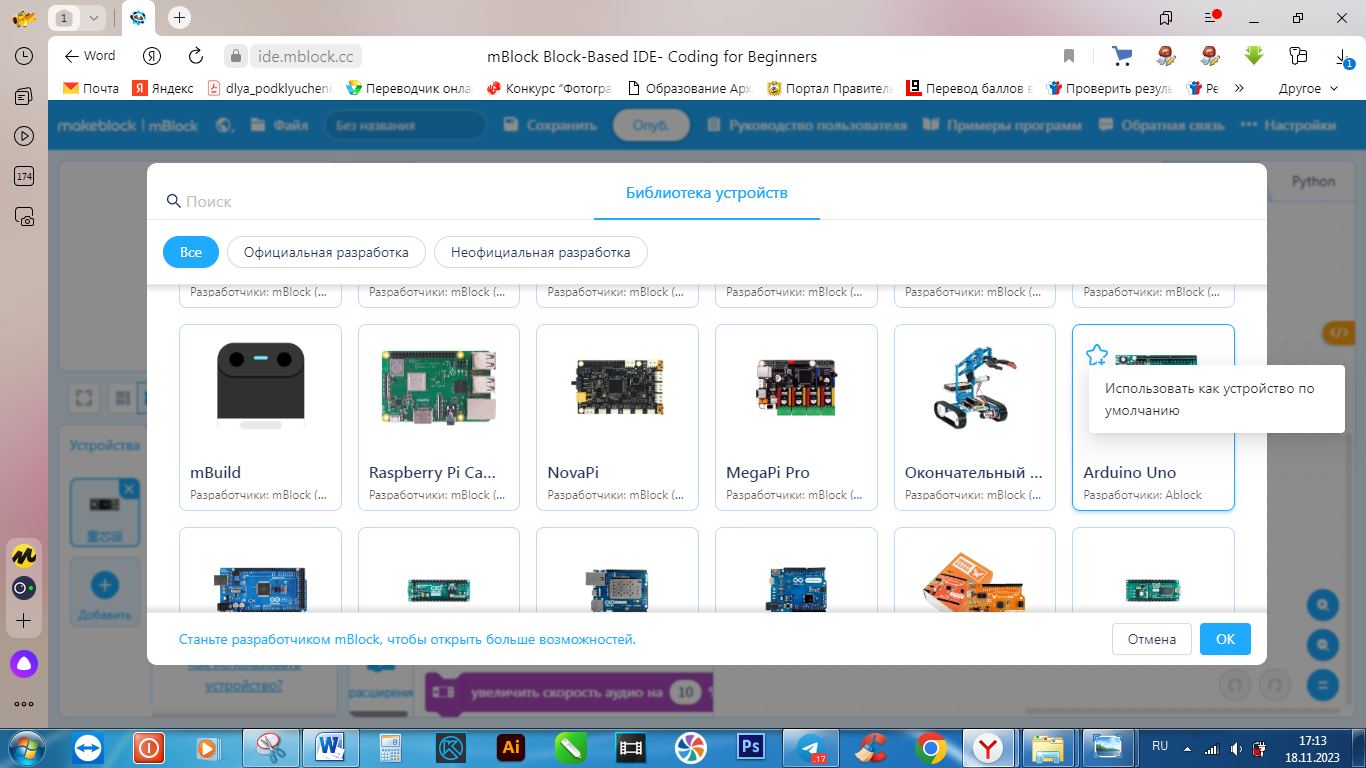Image resolution: width=1366 pixels, height=768 pixels.
Task: Show hidden system tray icons
Action: 1188,747
